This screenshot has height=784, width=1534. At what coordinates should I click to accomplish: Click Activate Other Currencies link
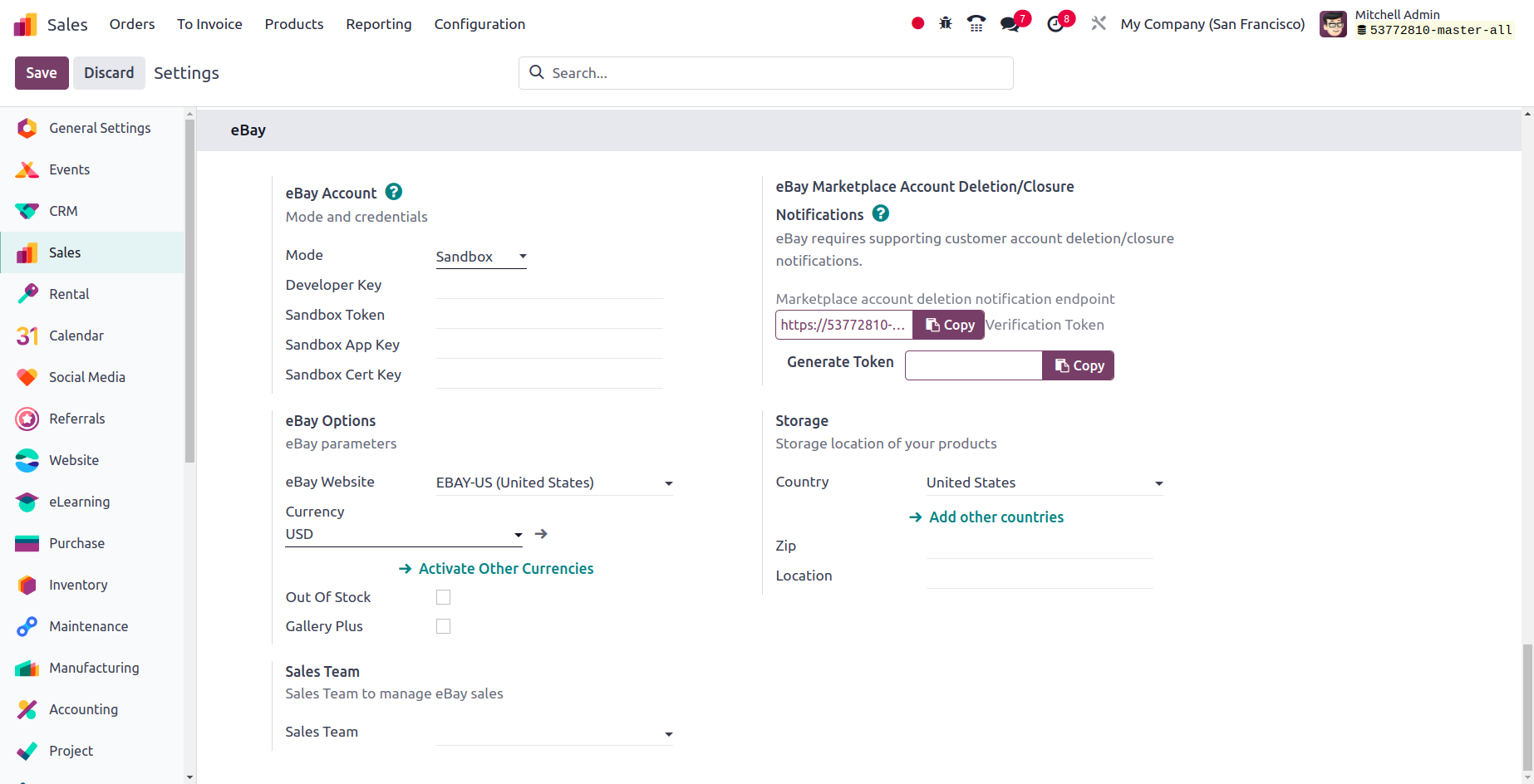(x=497, y=569)
